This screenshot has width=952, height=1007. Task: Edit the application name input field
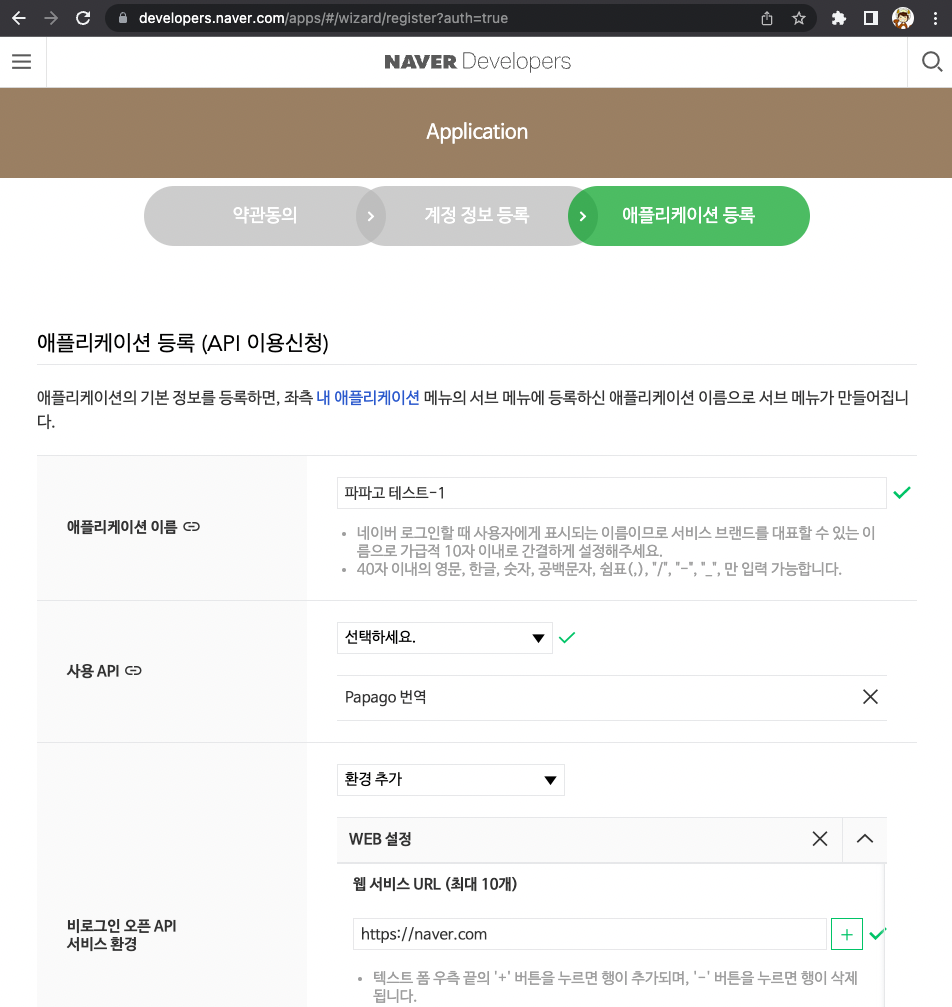tap(612, 493)
